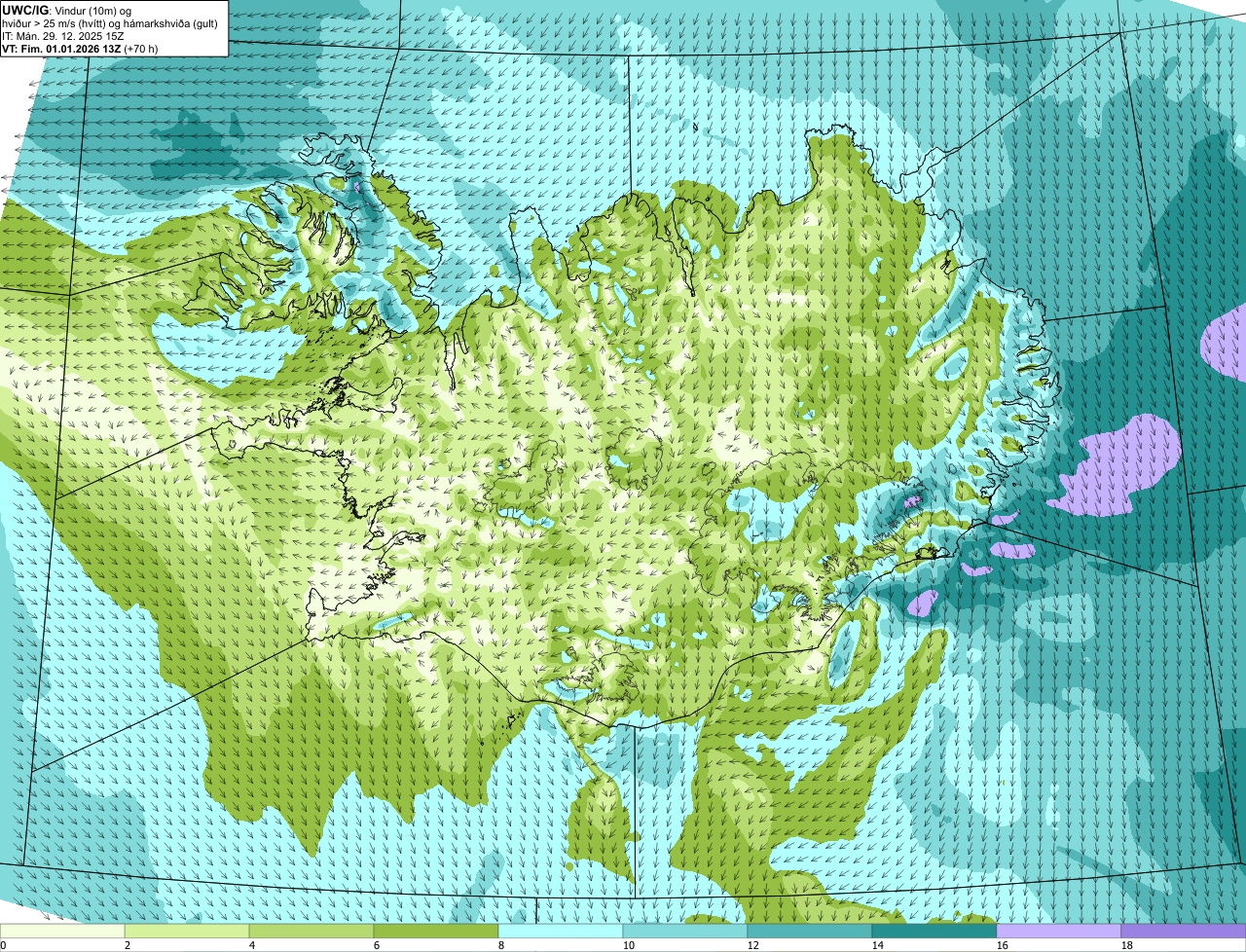Click the legend tick label '14'

coord(878,945)
